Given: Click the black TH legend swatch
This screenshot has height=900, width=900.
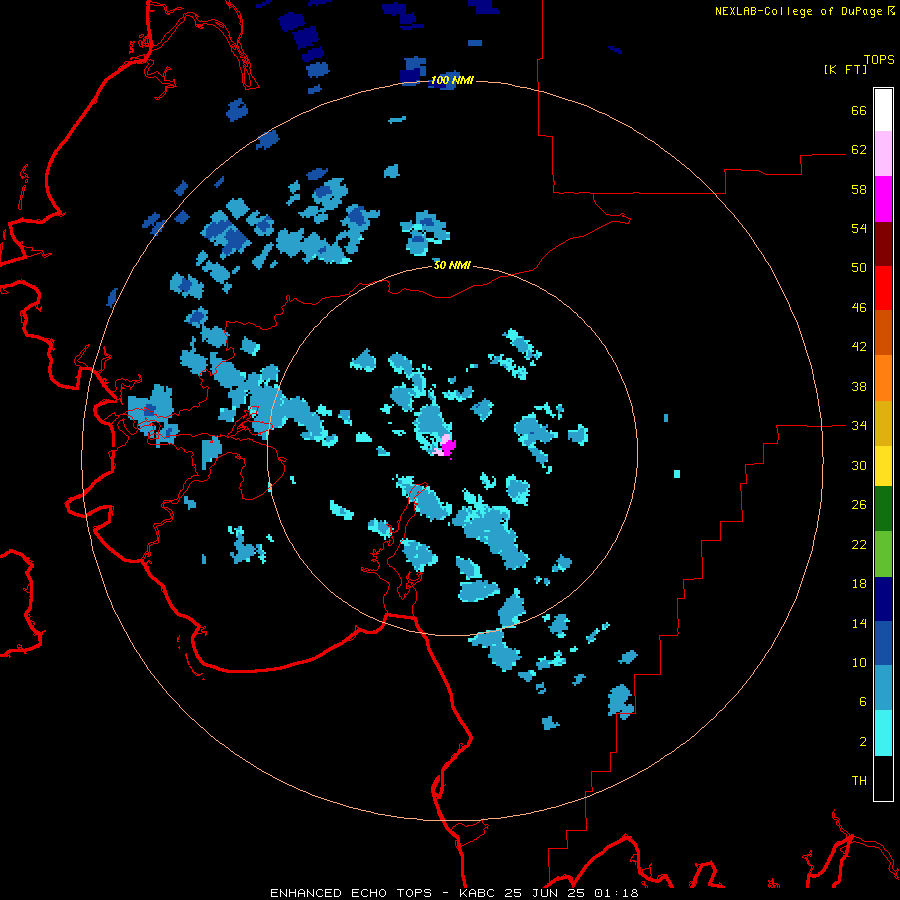Looking at the screenshot, I should (x=883, y=778).
